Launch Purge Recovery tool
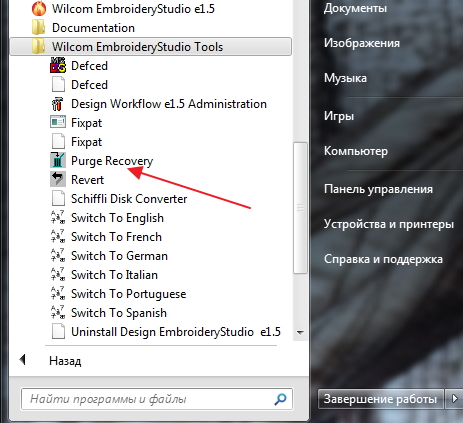 [112, 161]
